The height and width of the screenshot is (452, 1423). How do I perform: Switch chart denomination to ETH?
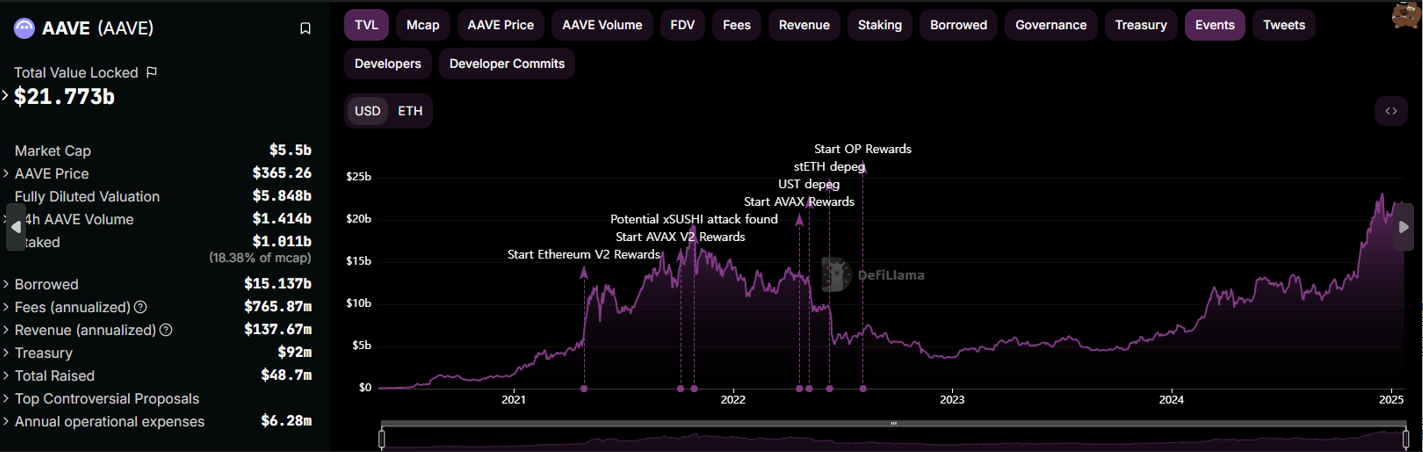(410, 111)
